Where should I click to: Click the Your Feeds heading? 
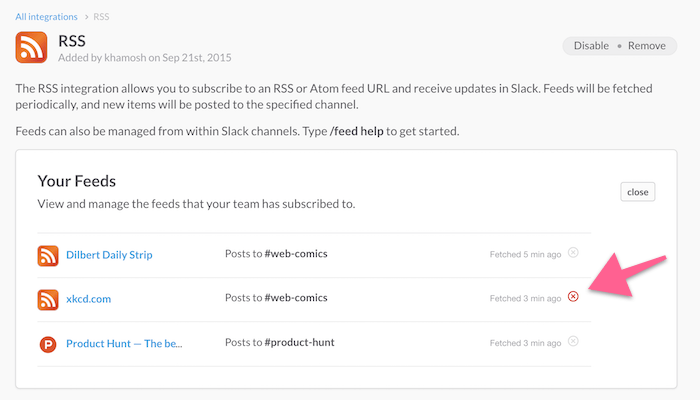tap(77, 181)
